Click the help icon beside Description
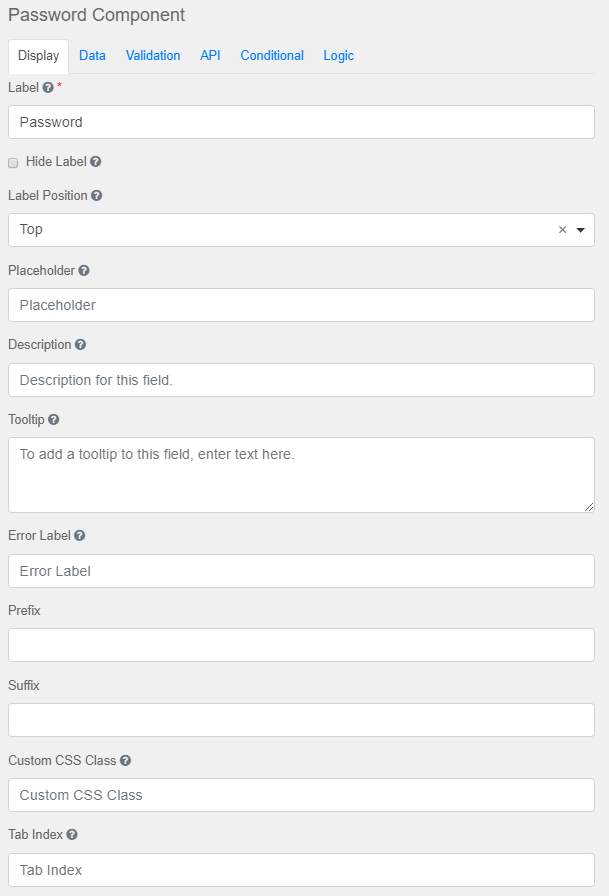 (x=82, y=345)
